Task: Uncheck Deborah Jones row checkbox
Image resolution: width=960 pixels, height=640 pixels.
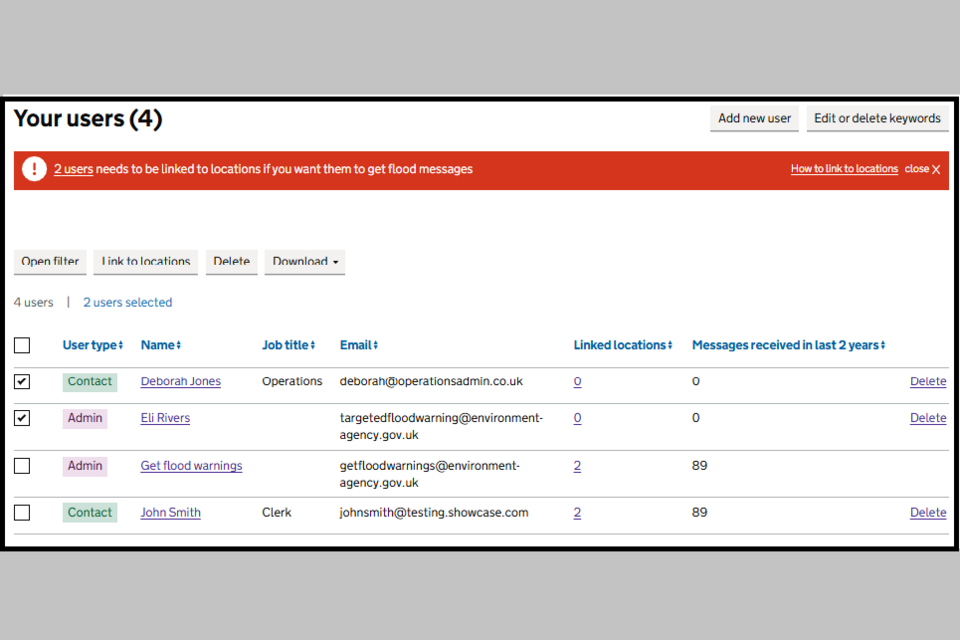Action: 22,382
